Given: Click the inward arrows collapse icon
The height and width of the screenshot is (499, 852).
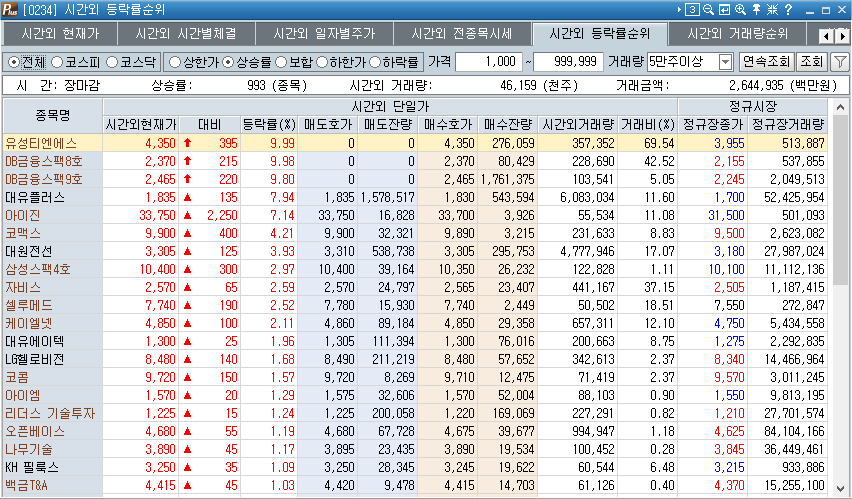Looking at the screenshot, I should click(772, 9).
